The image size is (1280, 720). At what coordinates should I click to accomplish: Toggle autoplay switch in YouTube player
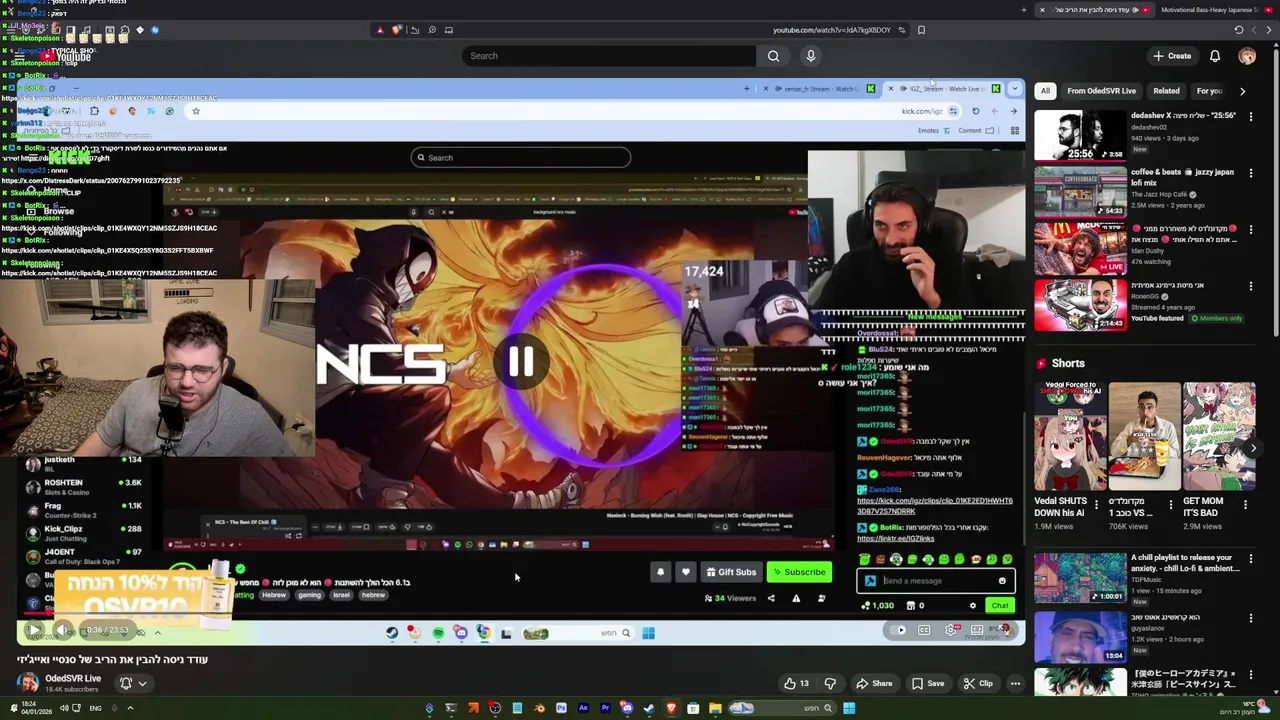coord(898,630)
